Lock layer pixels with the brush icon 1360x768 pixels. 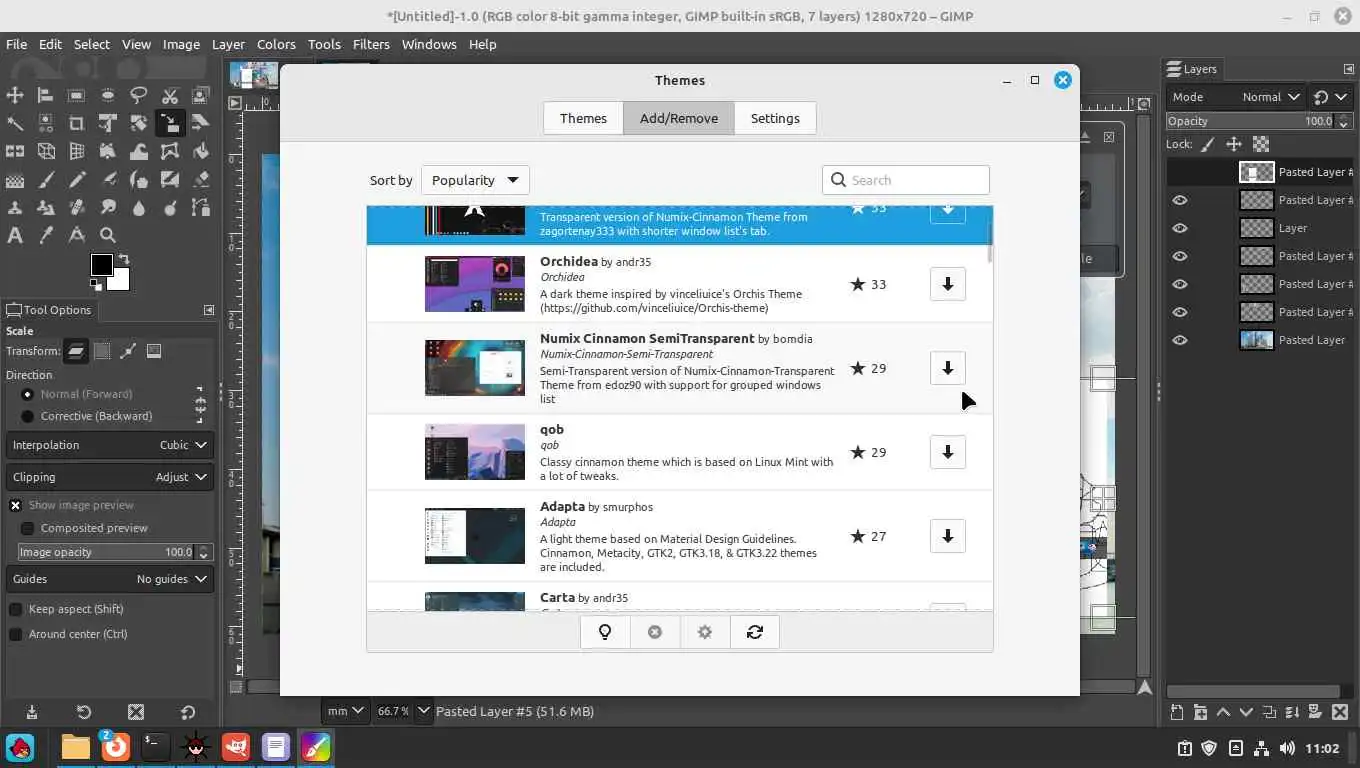point(1208,144)
